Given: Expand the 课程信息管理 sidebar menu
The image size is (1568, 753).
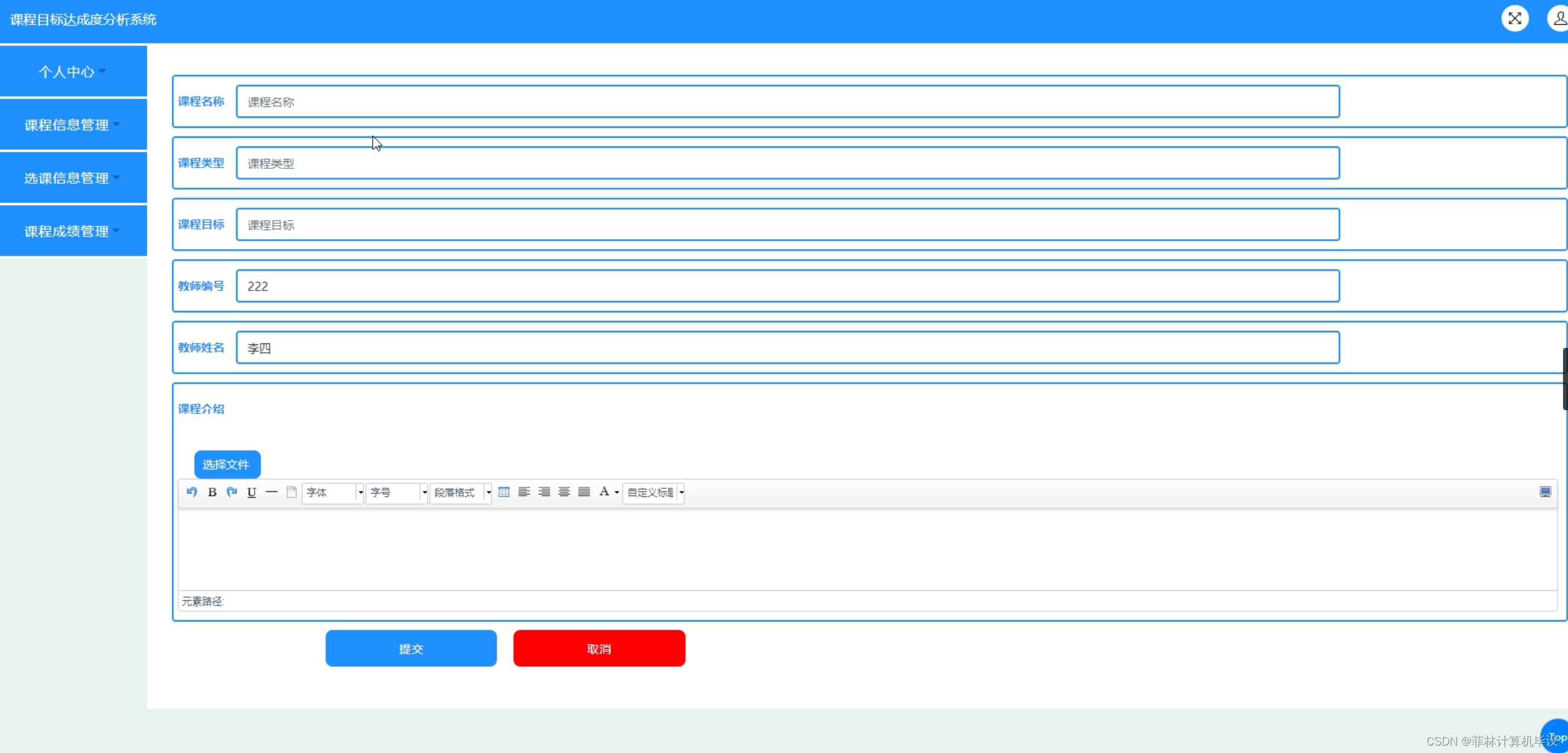Looking at the screenshot, I should [x=73, y=125].
